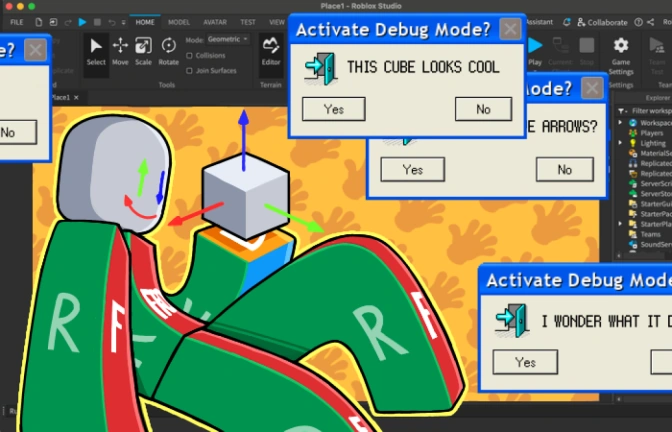Expand the Lighting node in Explorer
Screen dimensions: 672x432
click(620, 143)
